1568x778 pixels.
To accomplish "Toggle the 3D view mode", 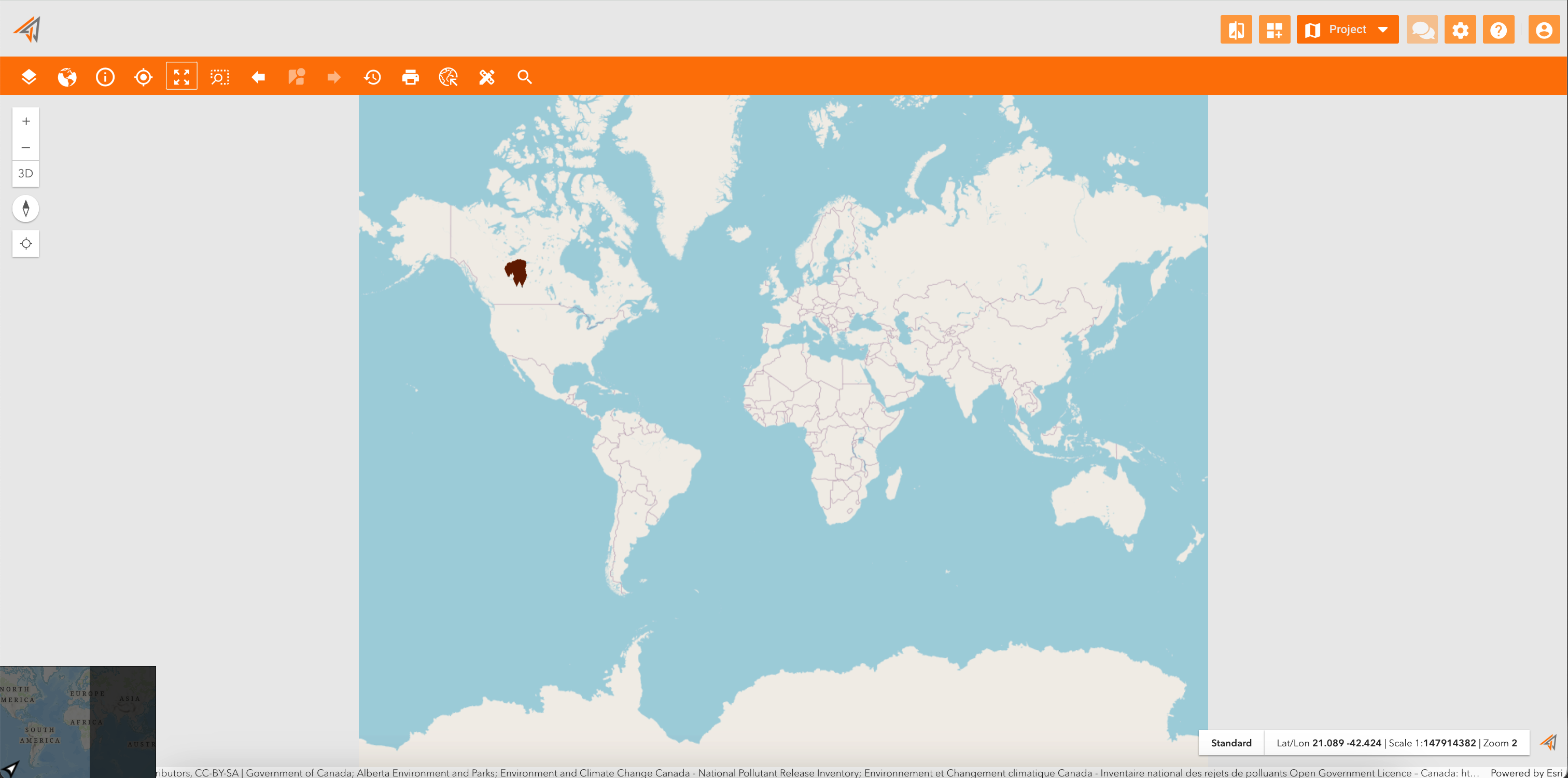I will 25,174.
